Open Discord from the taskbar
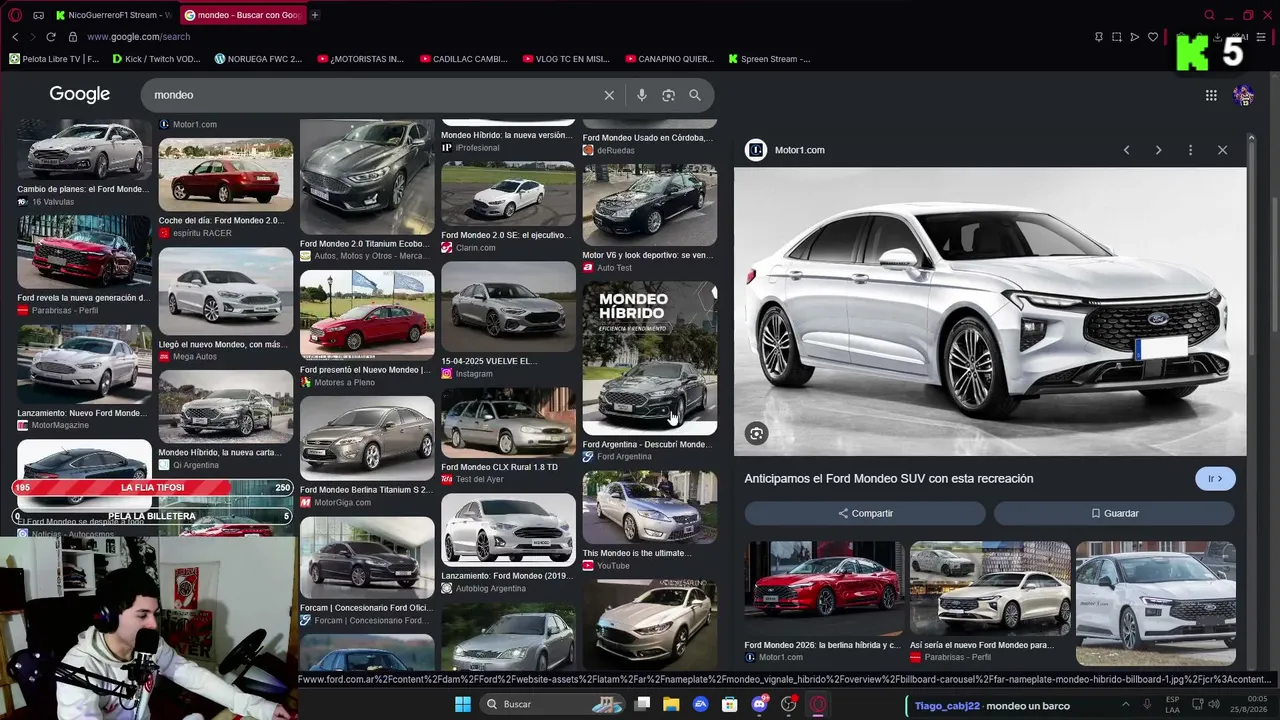Viewport: 1280px width, 720px height. coord(759,704)
